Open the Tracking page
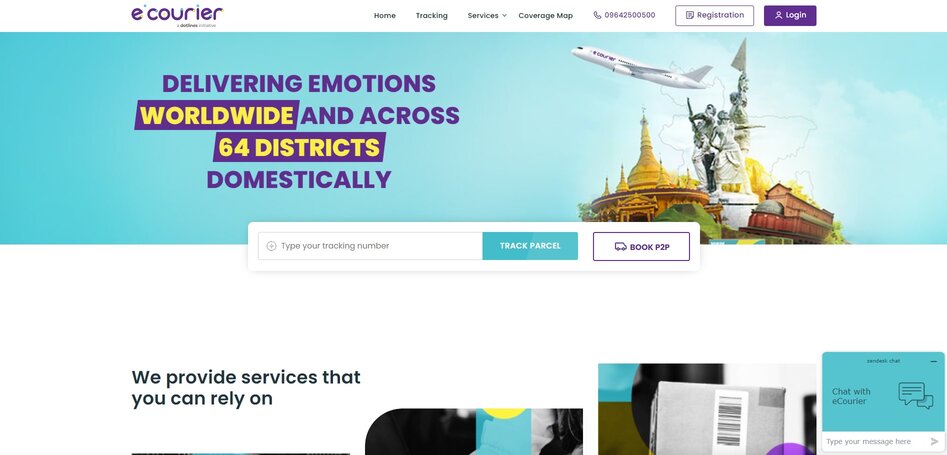Image resolution: width=947 pixels, height=455 pixels. coord(431,16)
